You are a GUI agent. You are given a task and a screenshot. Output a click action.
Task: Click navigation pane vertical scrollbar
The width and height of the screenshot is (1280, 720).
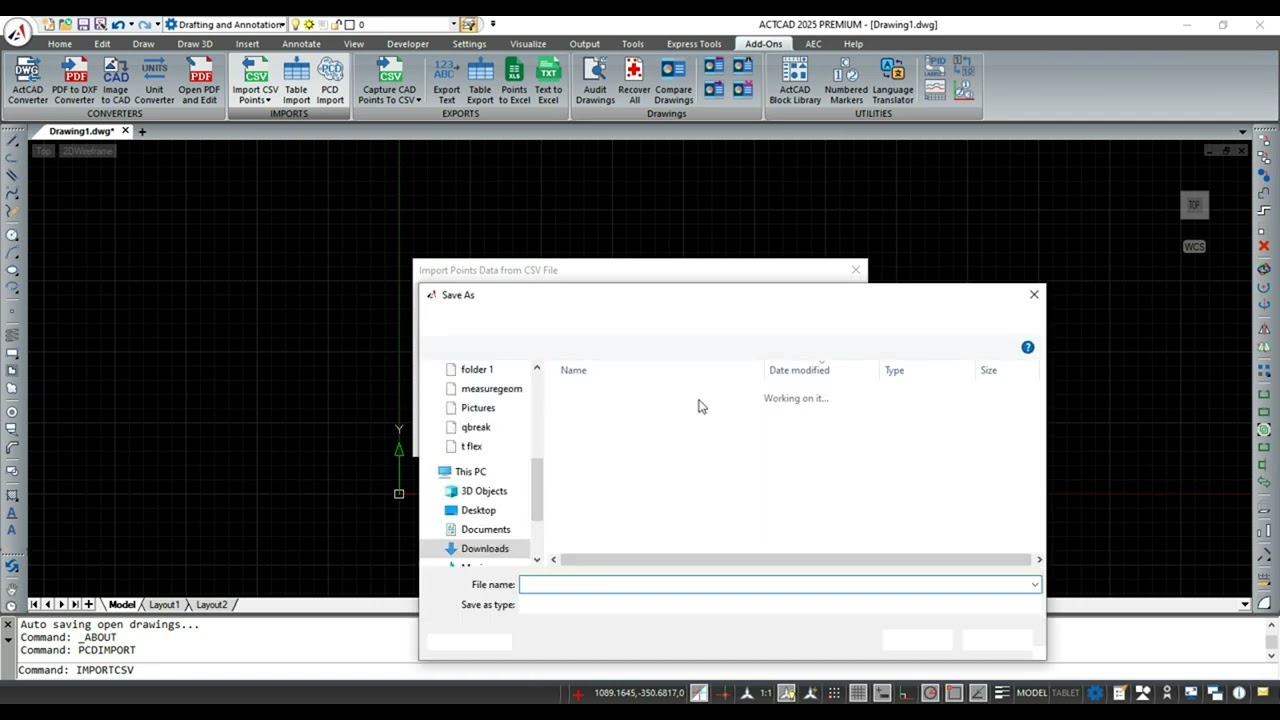coord(537,490)
